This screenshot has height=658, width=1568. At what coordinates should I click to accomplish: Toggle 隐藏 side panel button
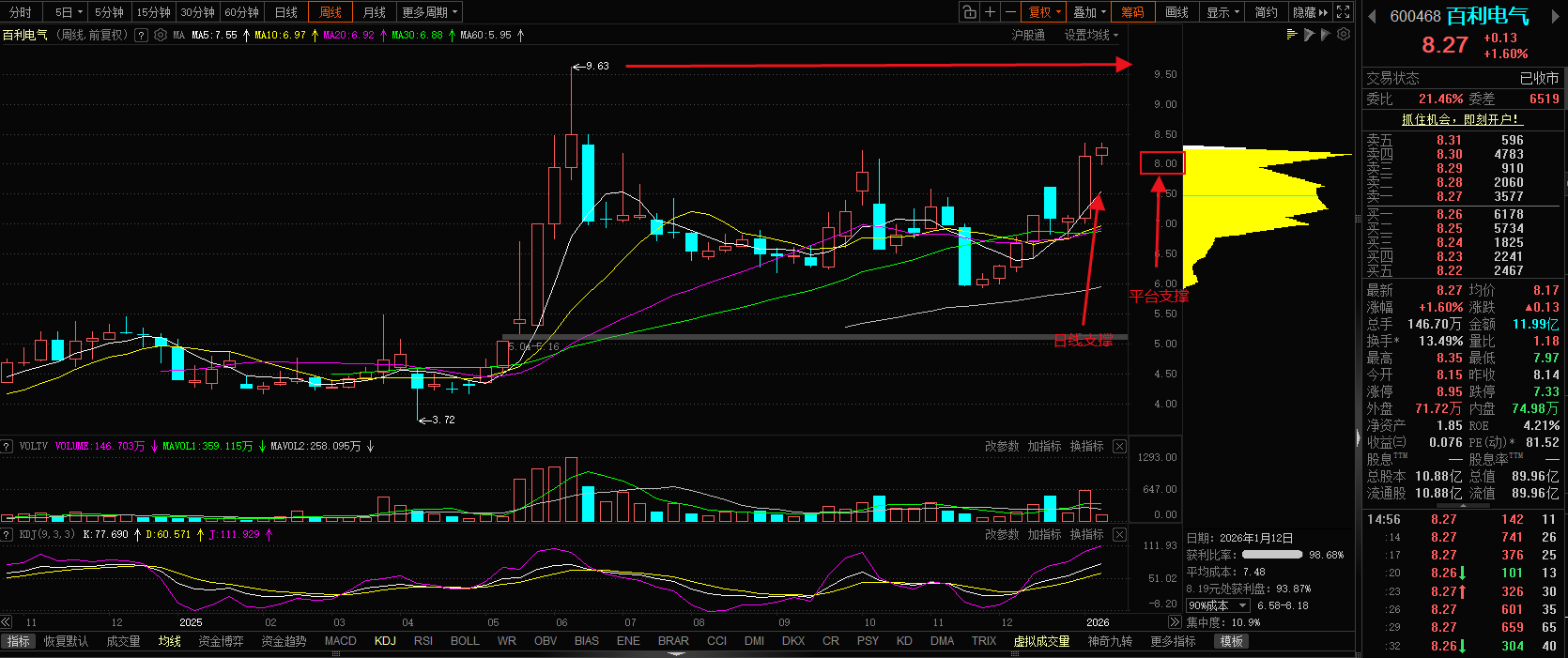[1310, 12]
